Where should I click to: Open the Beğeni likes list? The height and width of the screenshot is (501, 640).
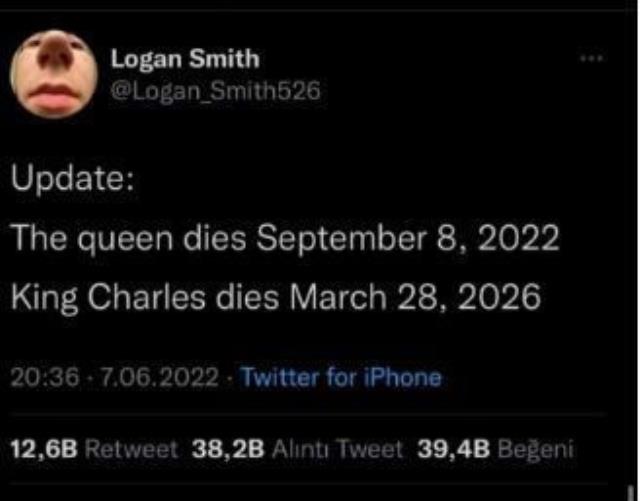536,450
